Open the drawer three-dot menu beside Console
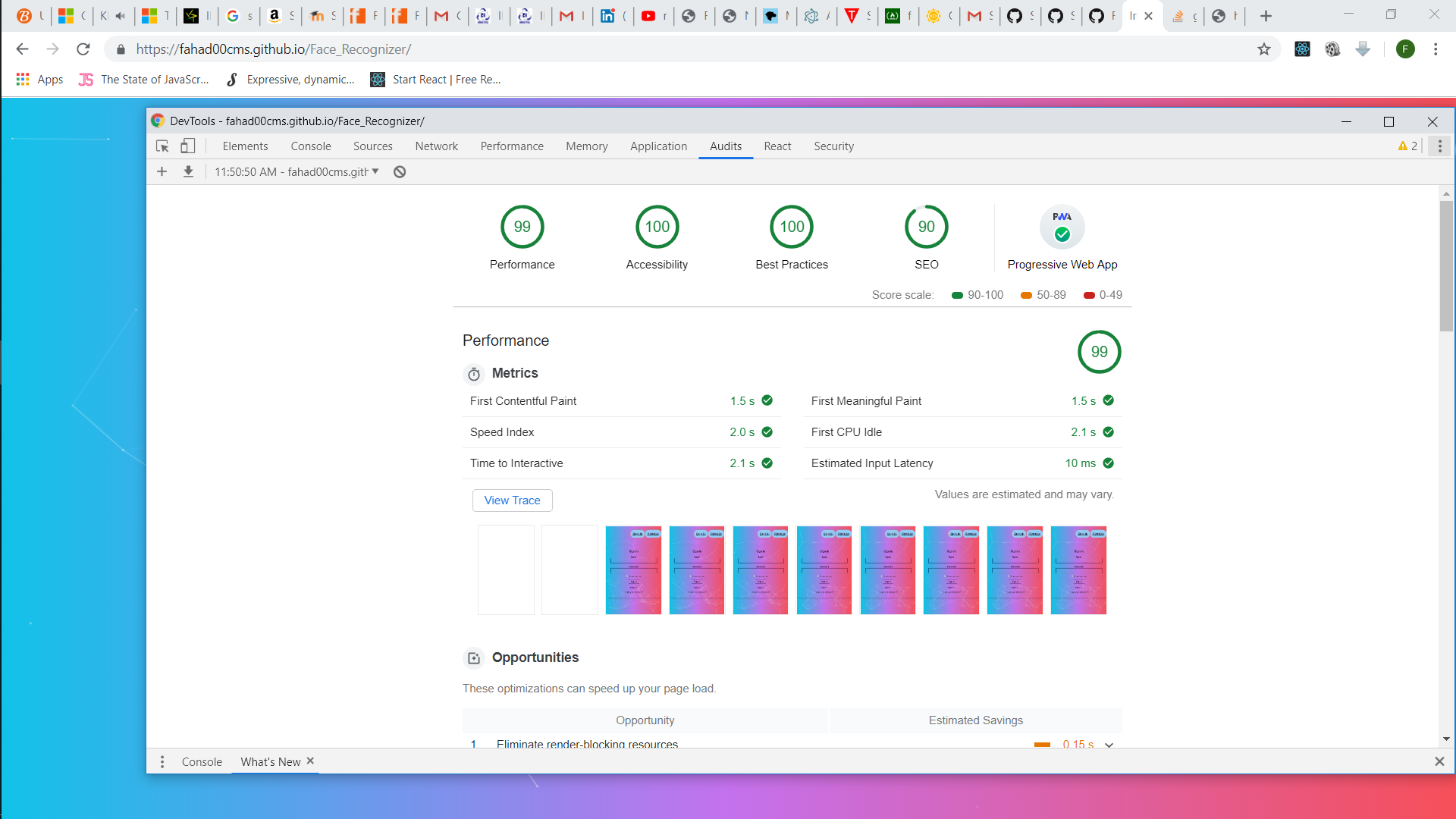The width and height of the screenshot is (1456, 819). pos(162,761)
